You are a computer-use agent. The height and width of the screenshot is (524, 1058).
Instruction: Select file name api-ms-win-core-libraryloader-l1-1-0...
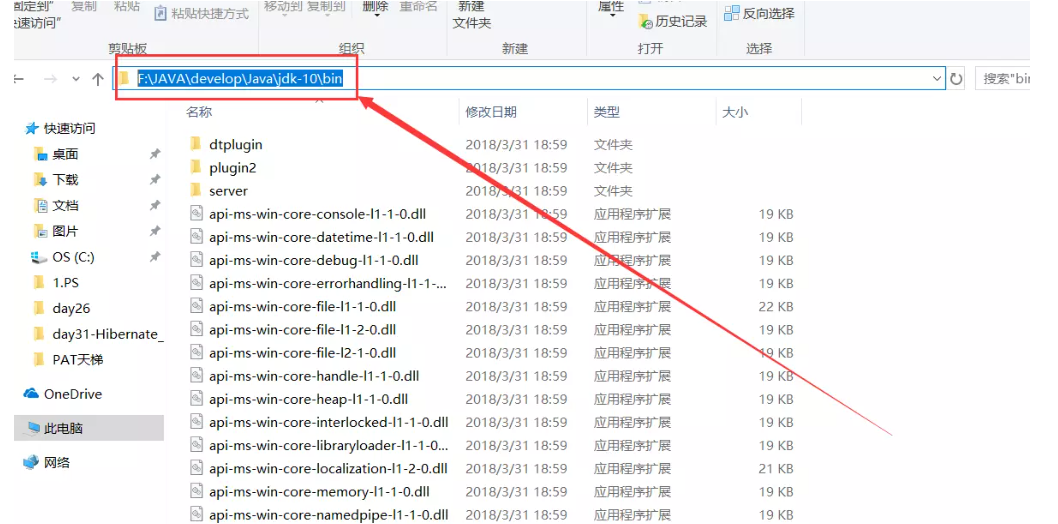click(329, 445)
